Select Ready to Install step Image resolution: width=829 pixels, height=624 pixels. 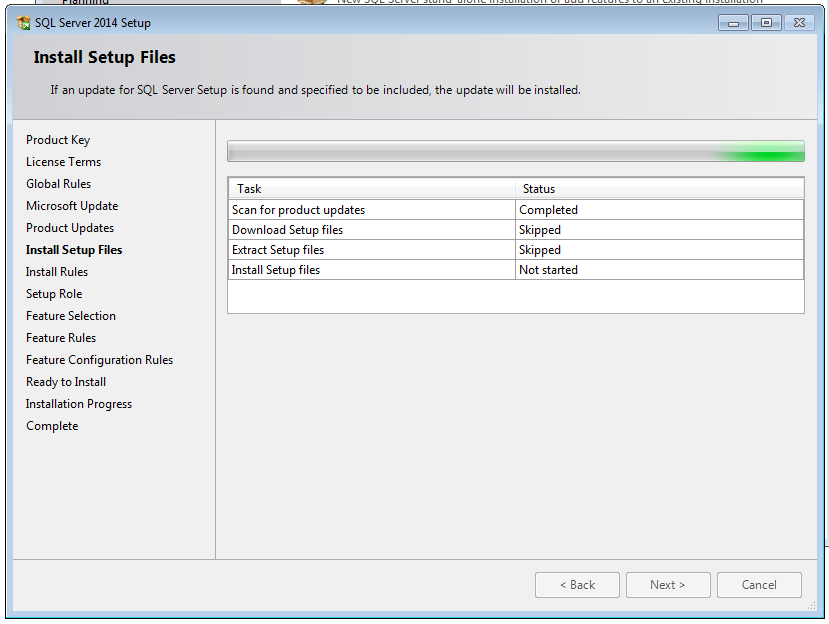66,382
